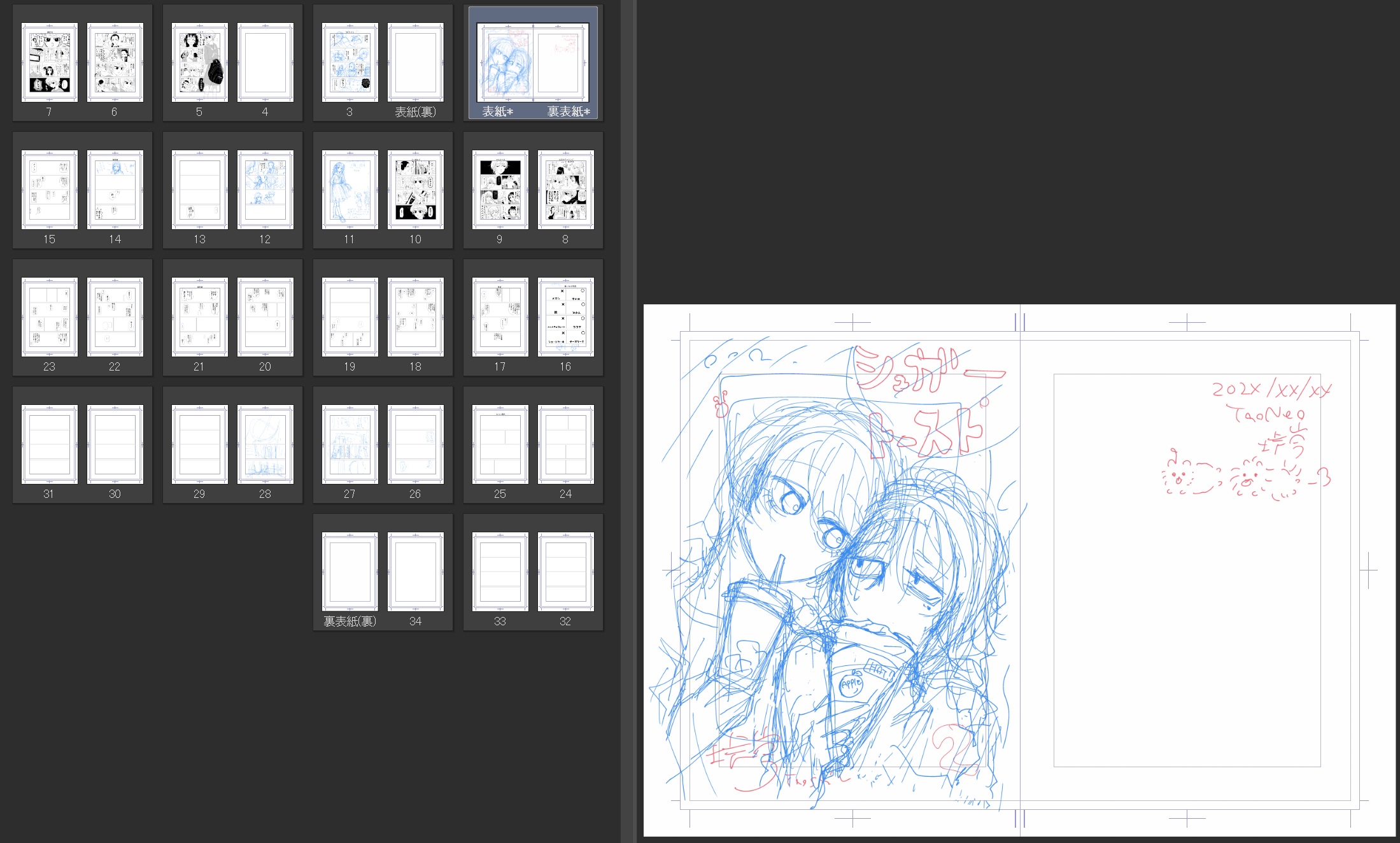Open page 11 girl sketch thumbnail
This screenshot has height=843, width=1400.
(x=350, y=190)
